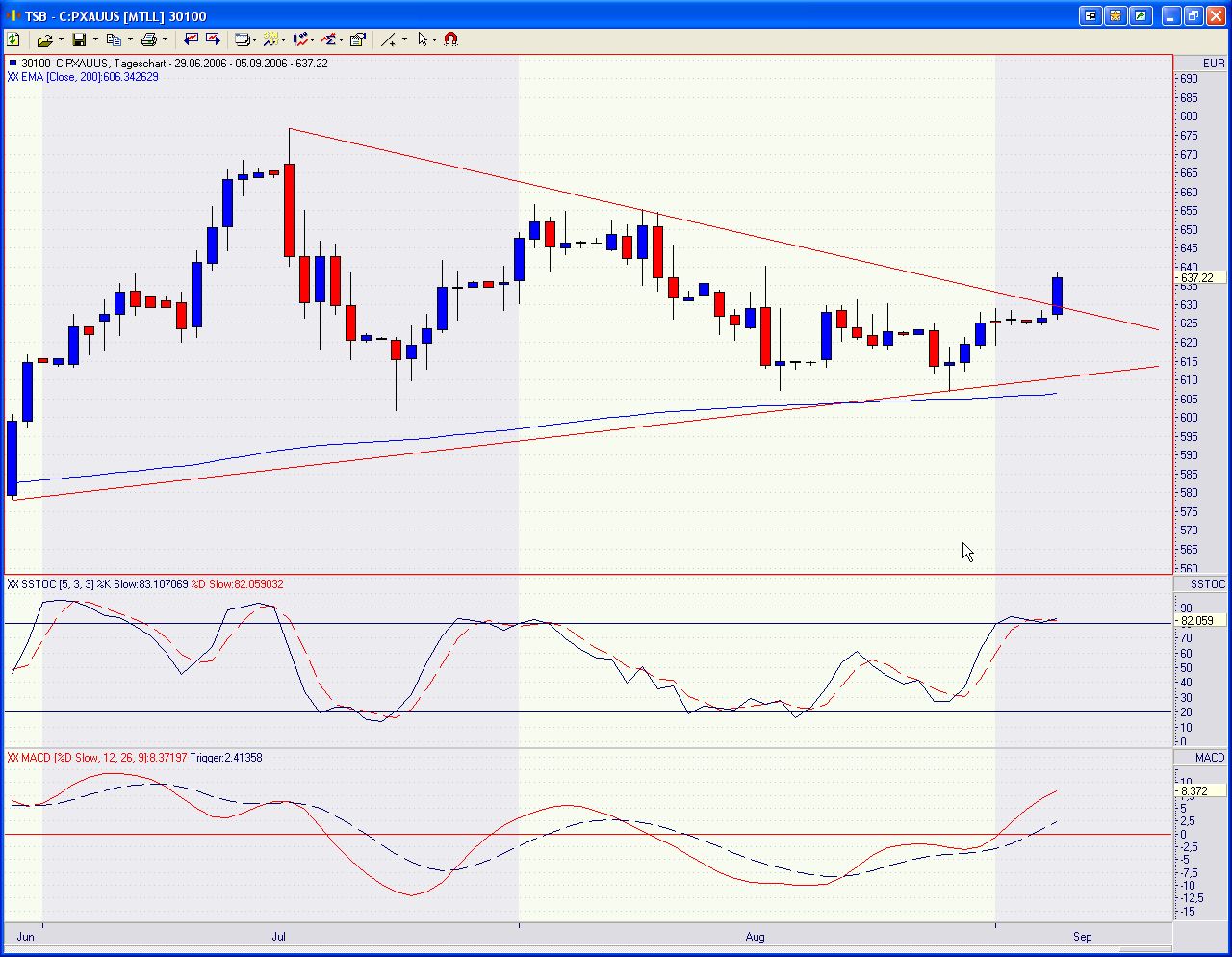Viewport: 1232px width, 957px height.
Task: Close the TSB chart window
Action: pos(1217,15)
